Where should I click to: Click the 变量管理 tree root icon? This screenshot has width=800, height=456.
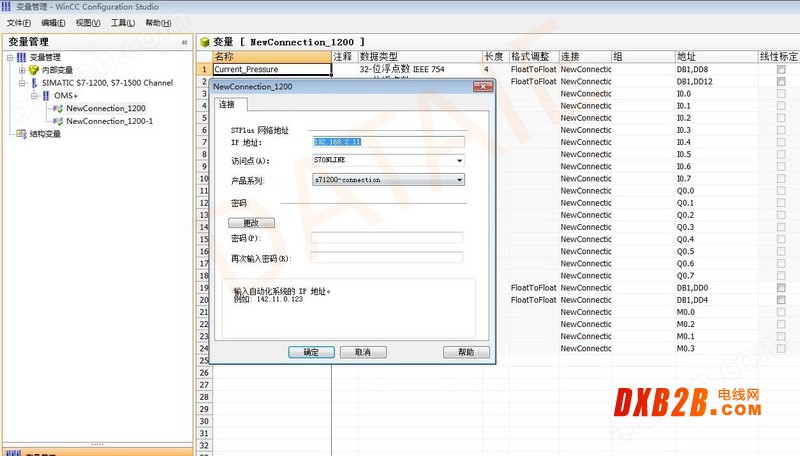[21, 57]
